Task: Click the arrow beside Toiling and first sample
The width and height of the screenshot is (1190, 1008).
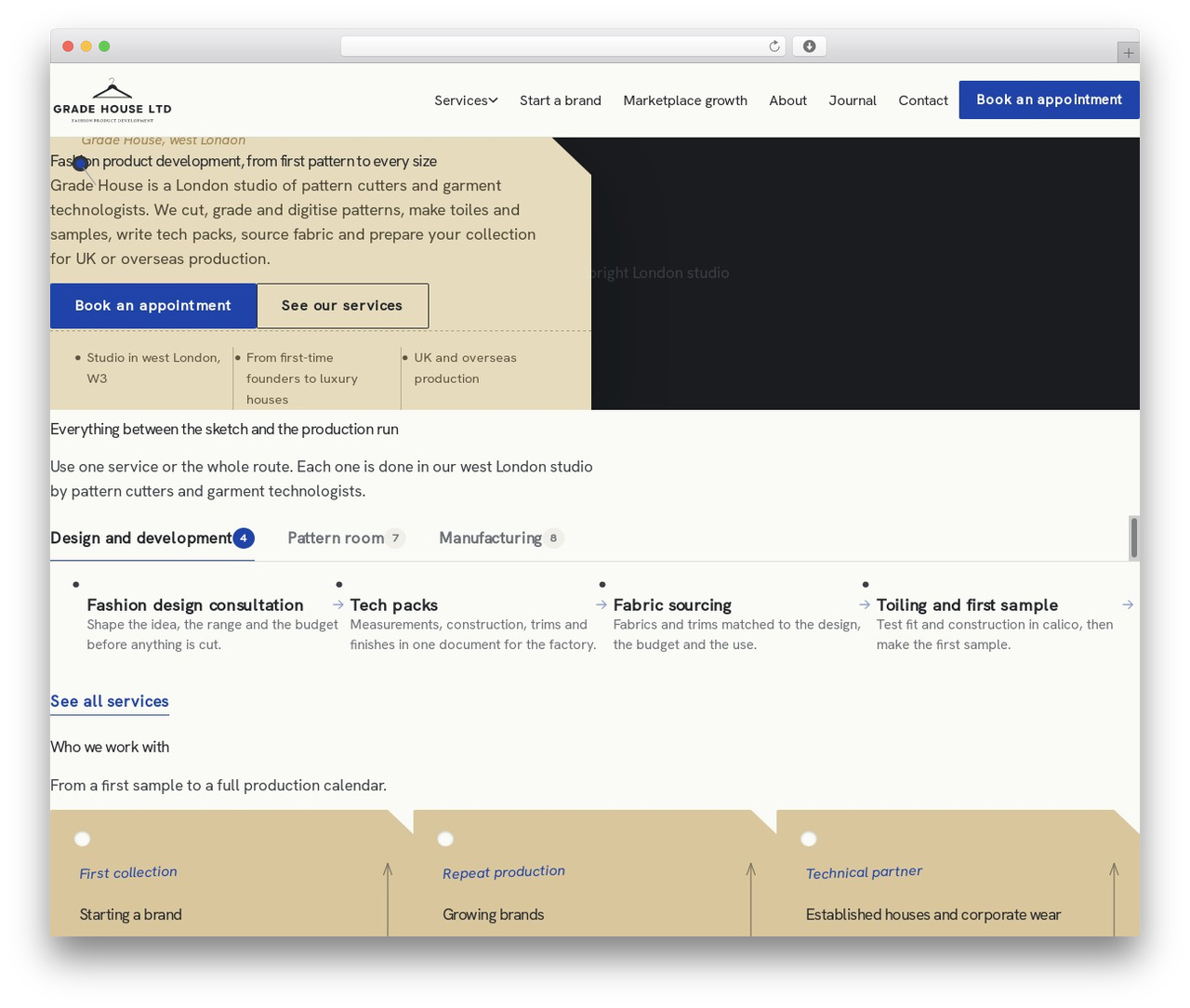Action: [x=1128, y=604]
